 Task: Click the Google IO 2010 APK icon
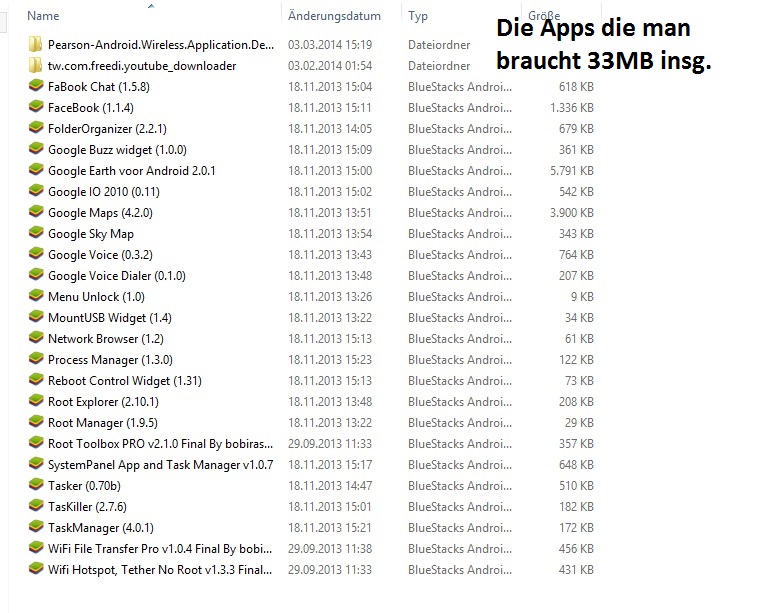click(36, 191)
